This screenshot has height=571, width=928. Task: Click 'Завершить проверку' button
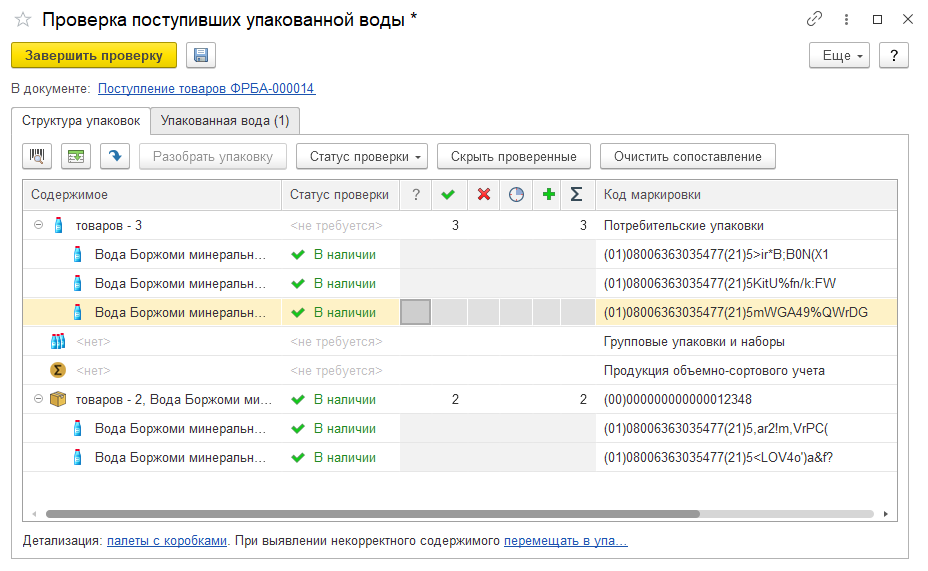94,56
